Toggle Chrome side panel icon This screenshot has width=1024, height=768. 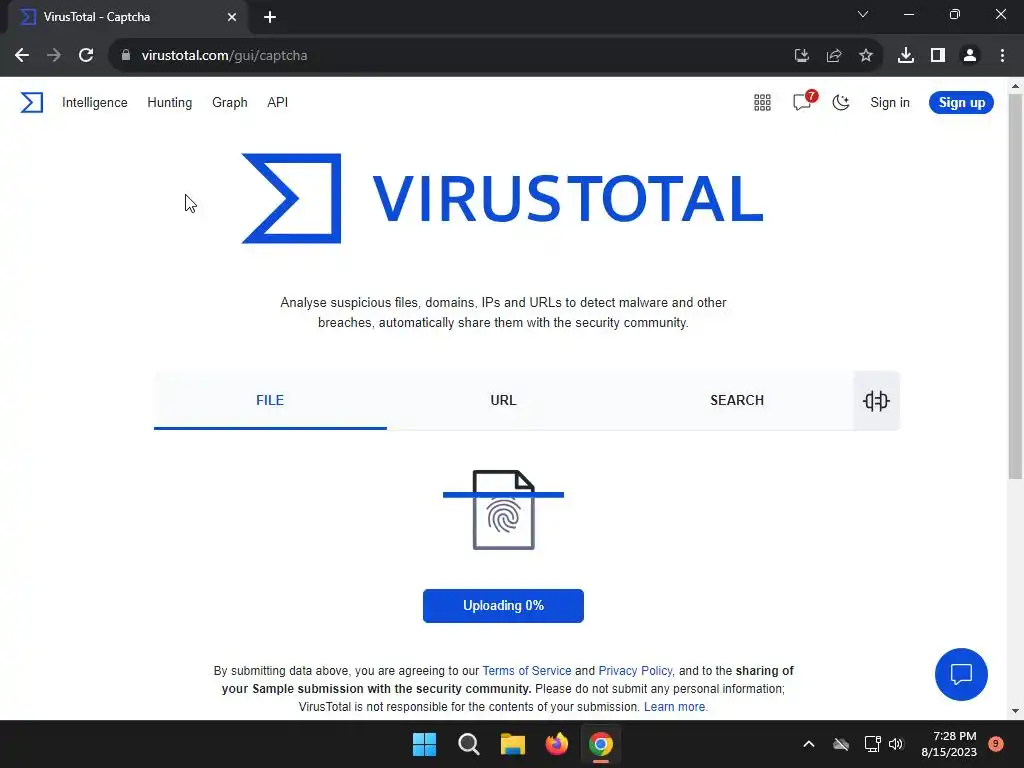point(938,56)
